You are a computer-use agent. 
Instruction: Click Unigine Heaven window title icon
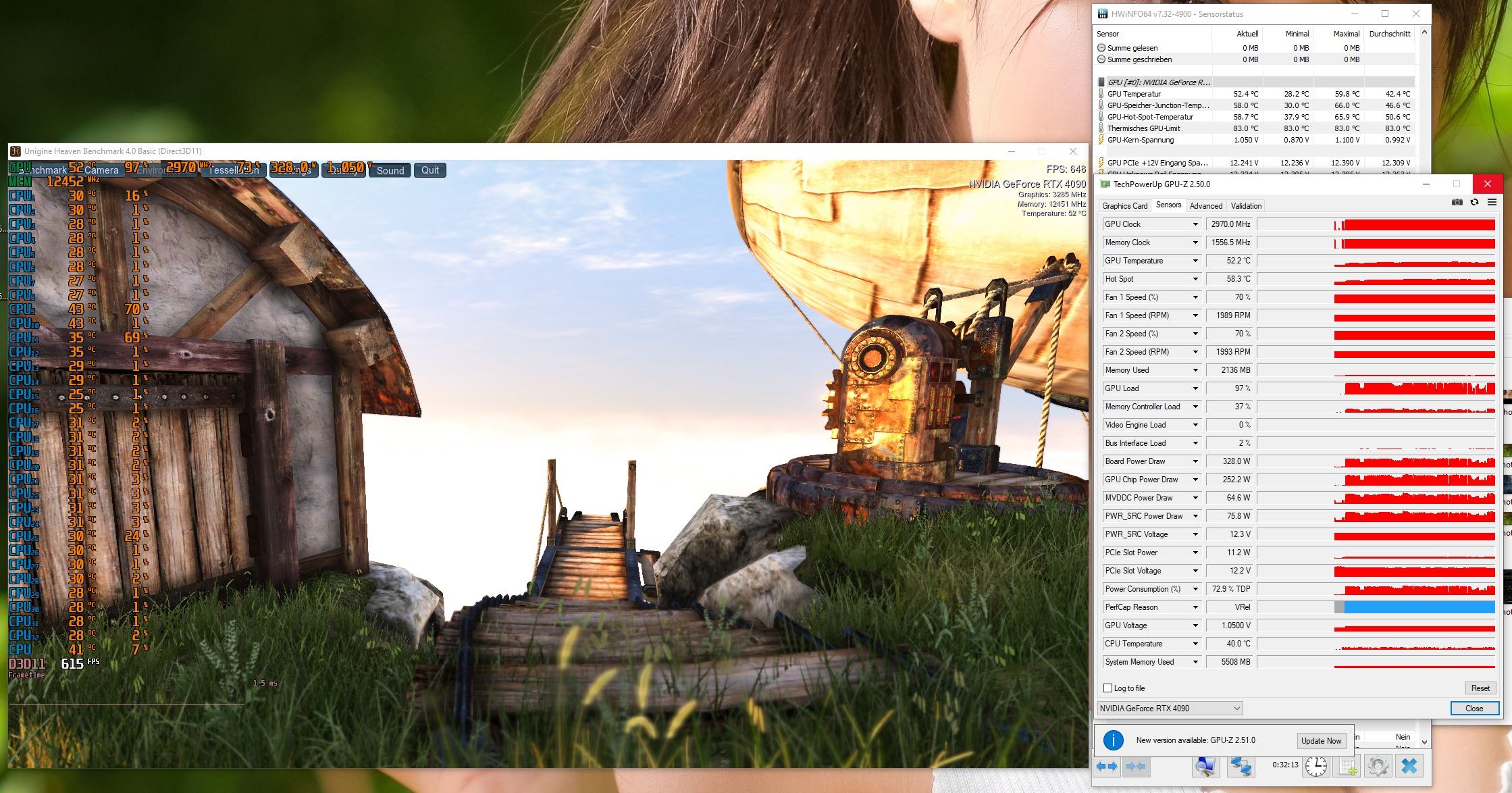(17, 151)
